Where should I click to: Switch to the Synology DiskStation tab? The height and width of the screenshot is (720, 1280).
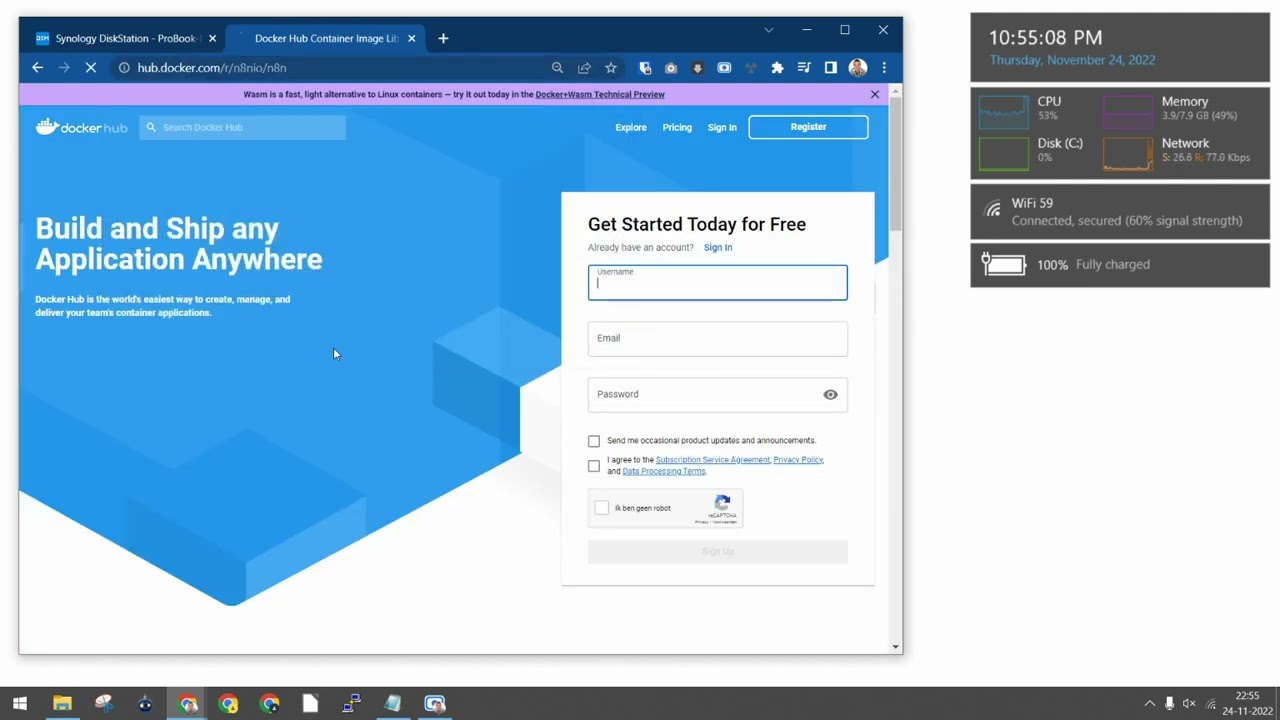pos(125,38)
